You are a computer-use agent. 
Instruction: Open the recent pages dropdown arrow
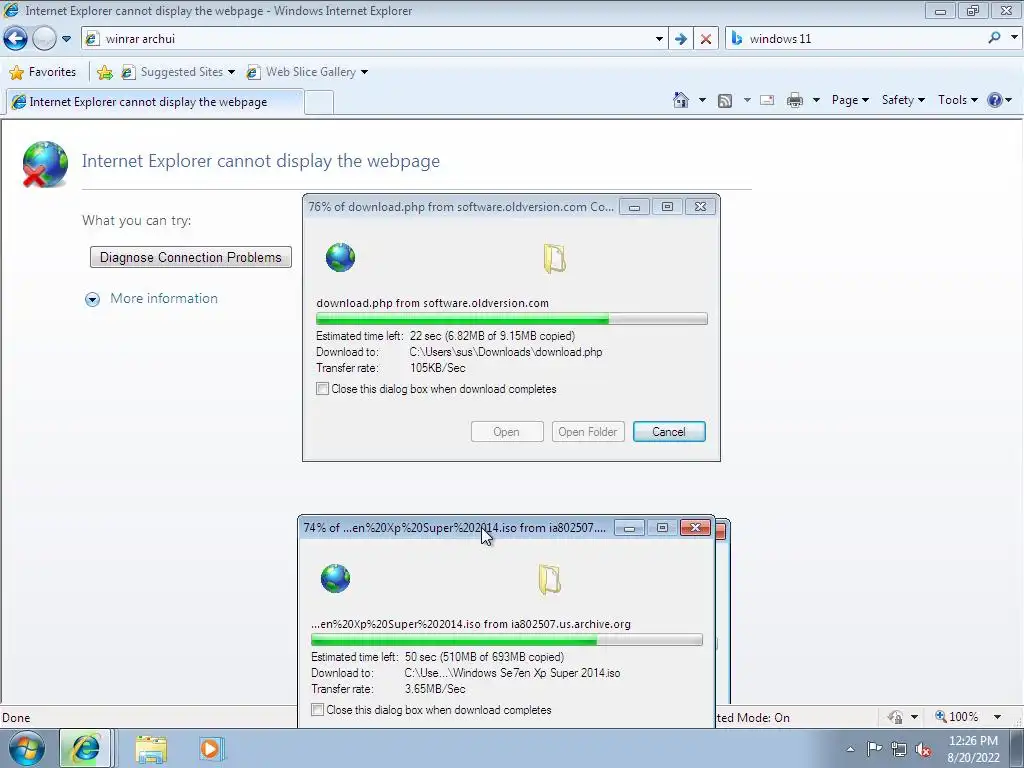point(67,39)
